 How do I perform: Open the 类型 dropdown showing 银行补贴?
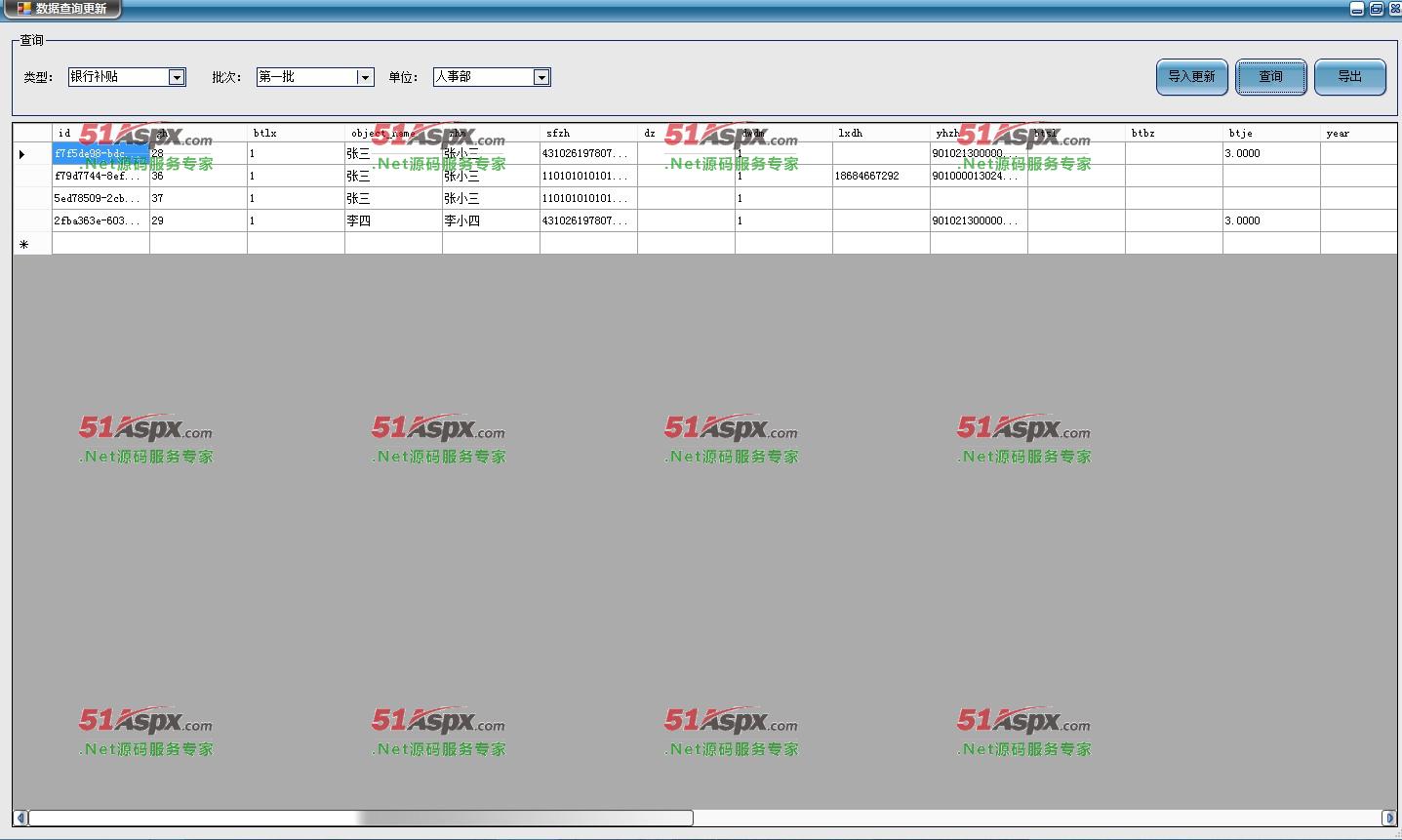pos(177,77)
